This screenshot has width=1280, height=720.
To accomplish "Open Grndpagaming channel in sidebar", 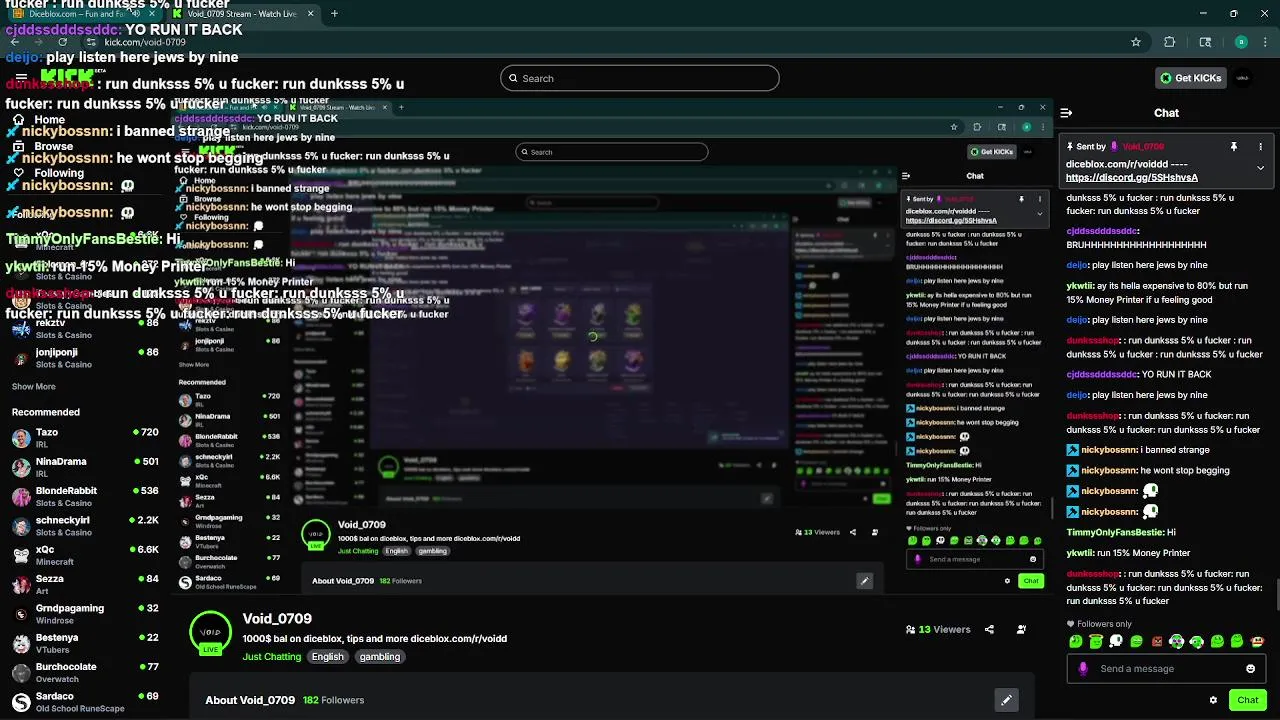I will (x=85, y=614).
